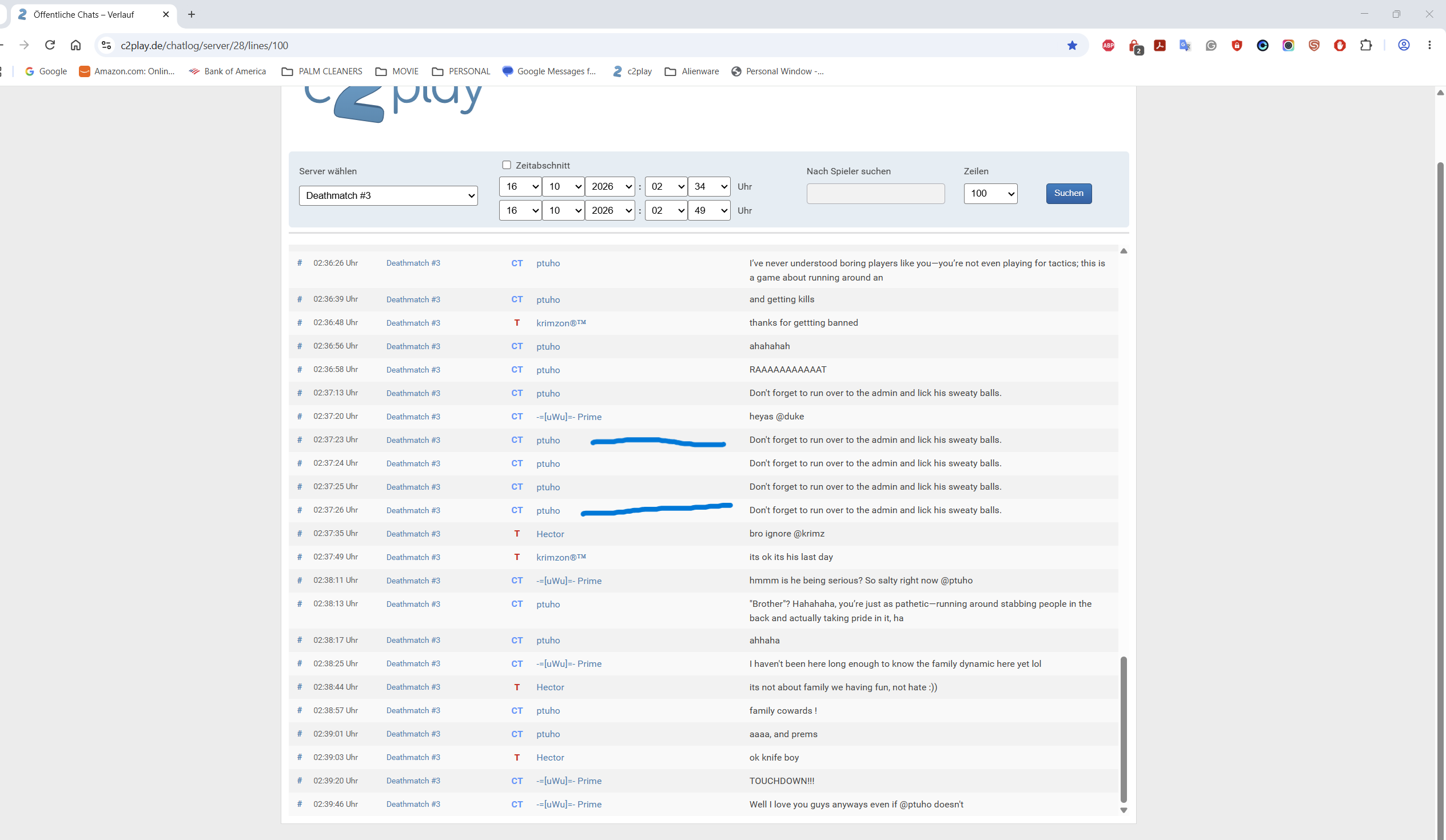The width and height of the screenshot is (1446, 840).
Task: Click the message "thanks for gettting banned"
Action: coord(803,322)
